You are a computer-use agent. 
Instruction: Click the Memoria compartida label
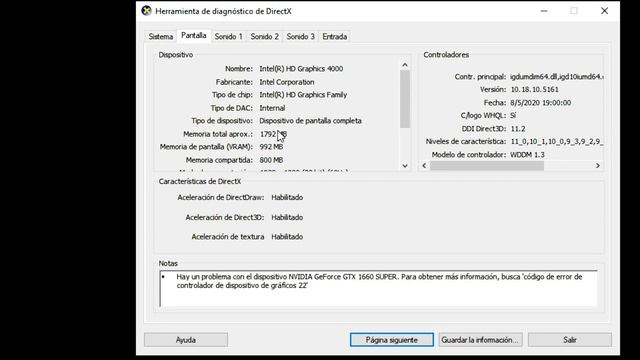pyautogui.click(x=219, y=160)
